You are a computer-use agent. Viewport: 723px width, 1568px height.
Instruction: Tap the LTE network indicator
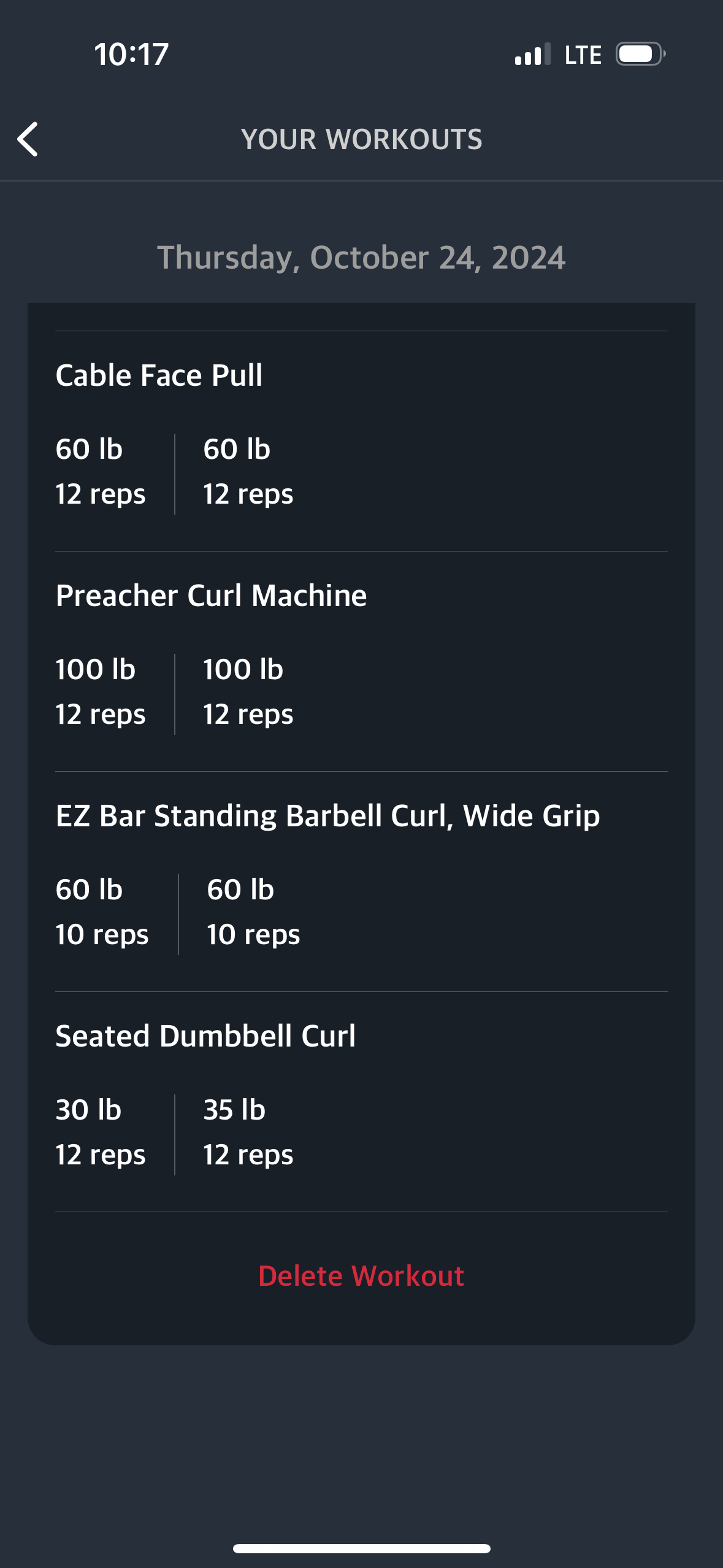(x=583, y=55)
